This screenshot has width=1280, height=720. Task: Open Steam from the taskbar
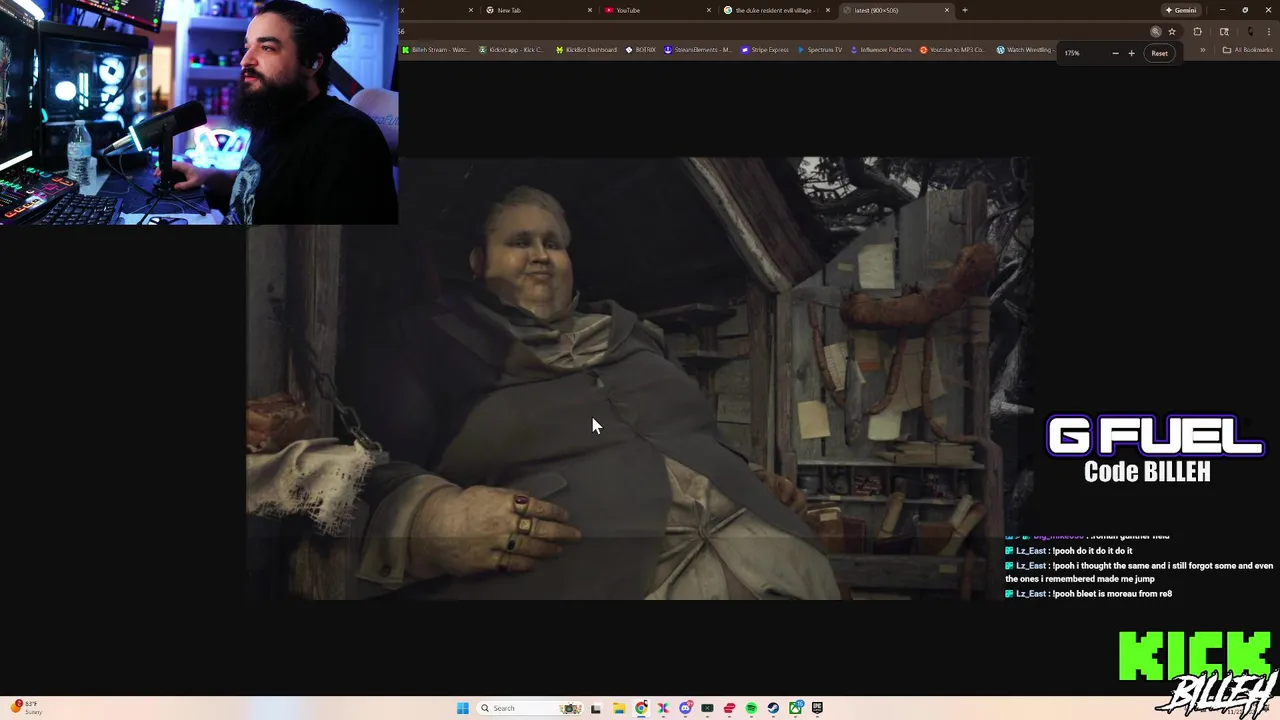[x=773, y=708]
